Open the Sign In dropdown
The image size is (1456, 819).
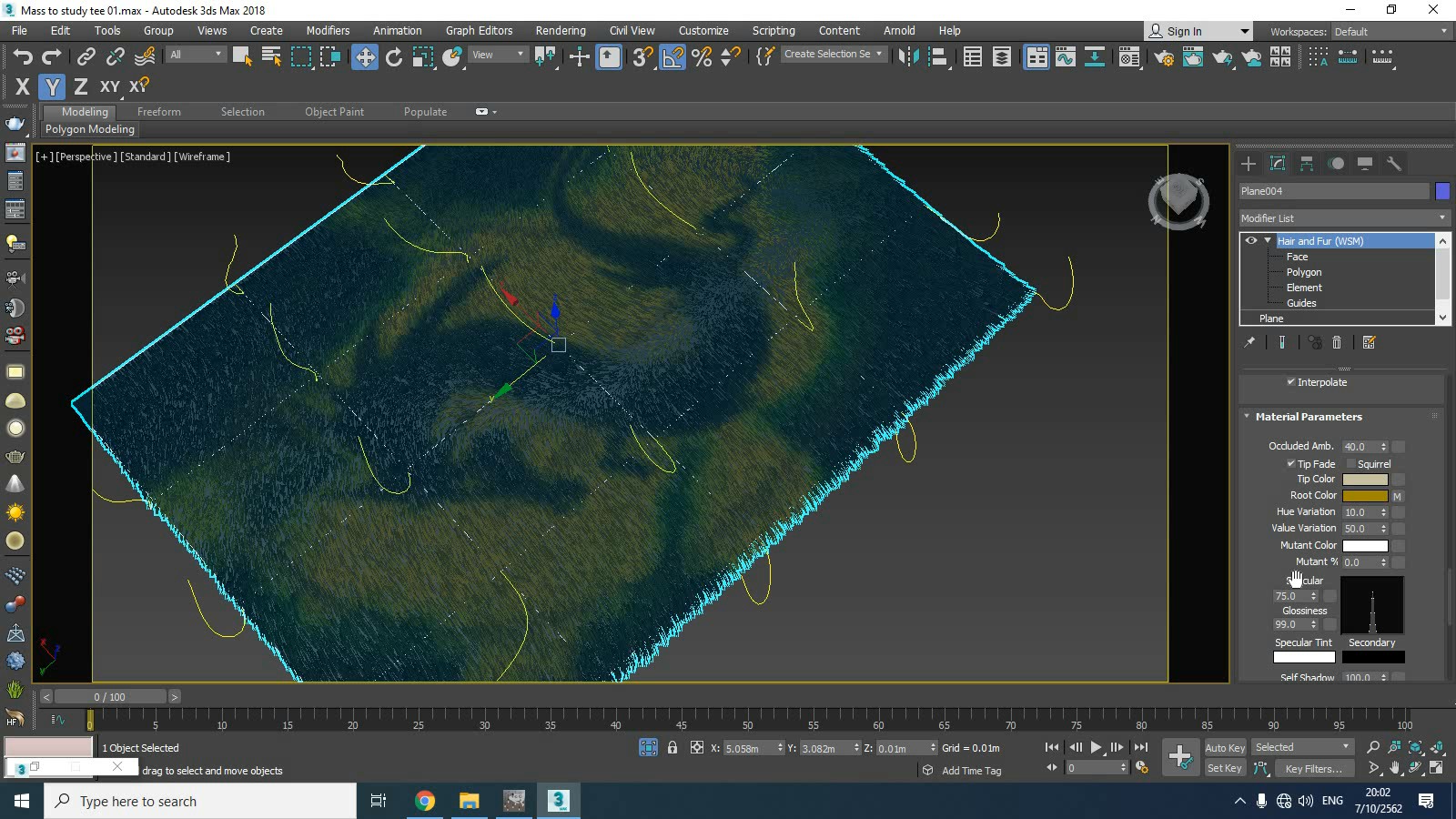coord(1198,31)
